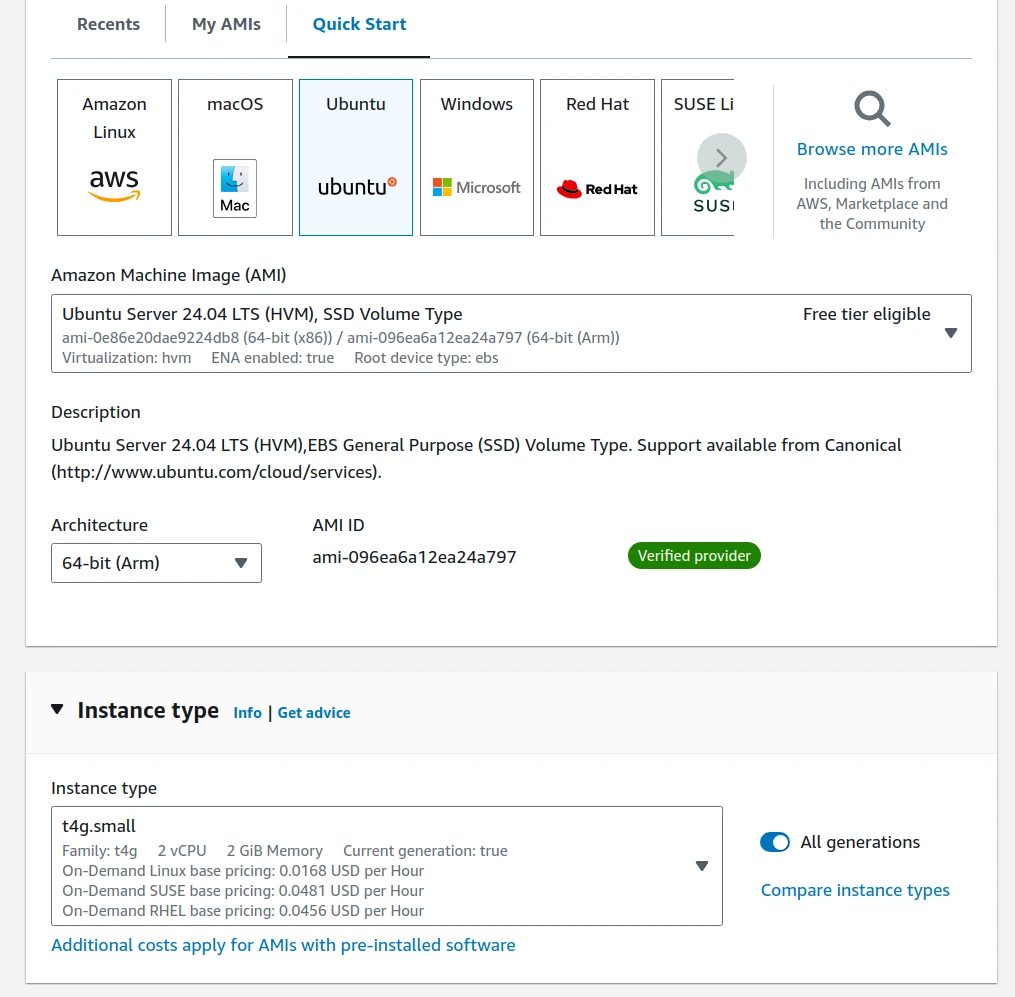This screenshot has width=1015, height=997.
Task: Open the Recents tab
Action: pos(108,24)
